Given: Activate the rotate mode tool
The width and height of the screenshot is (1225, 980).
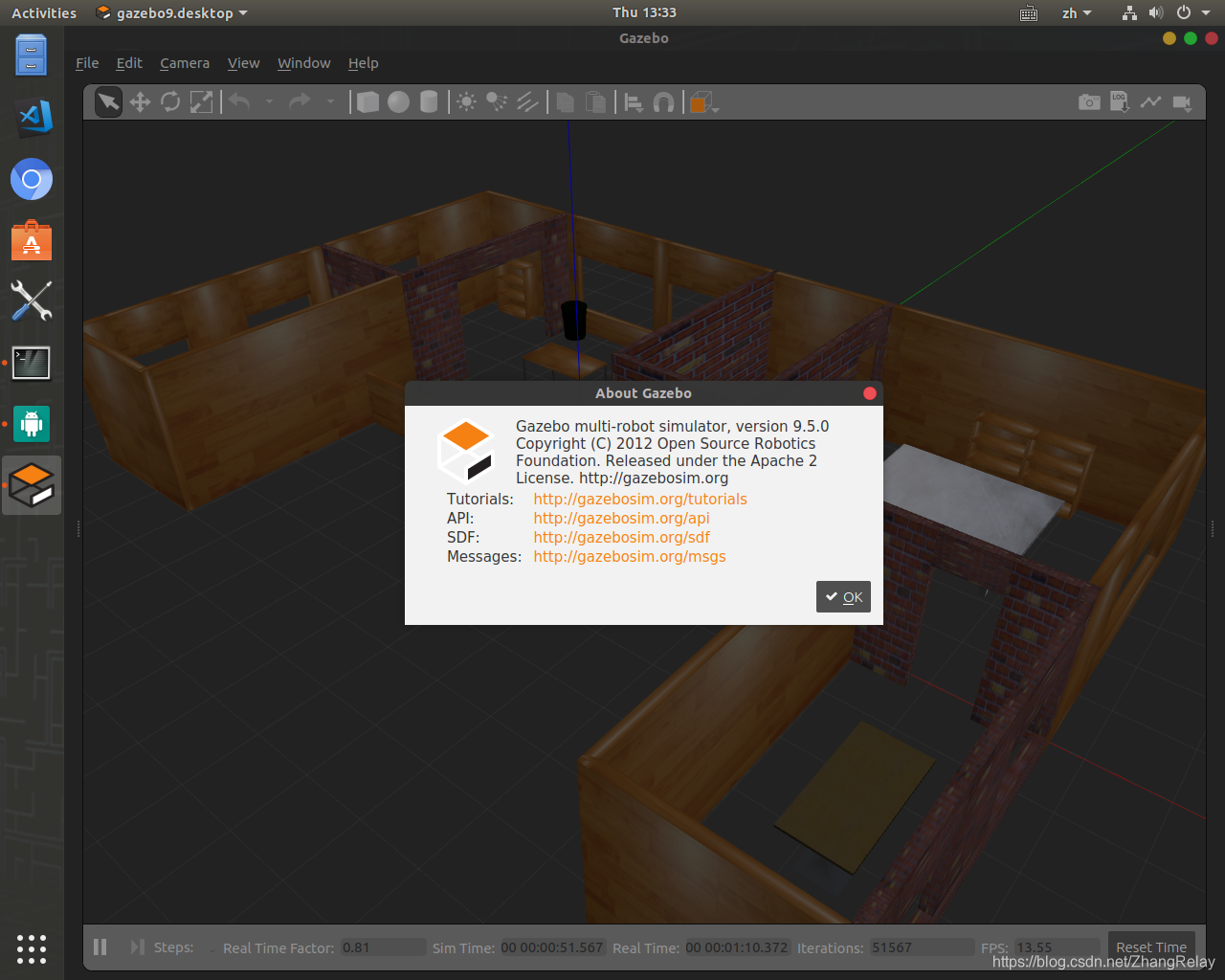Looking at the screenshot, I should point(170,101).
